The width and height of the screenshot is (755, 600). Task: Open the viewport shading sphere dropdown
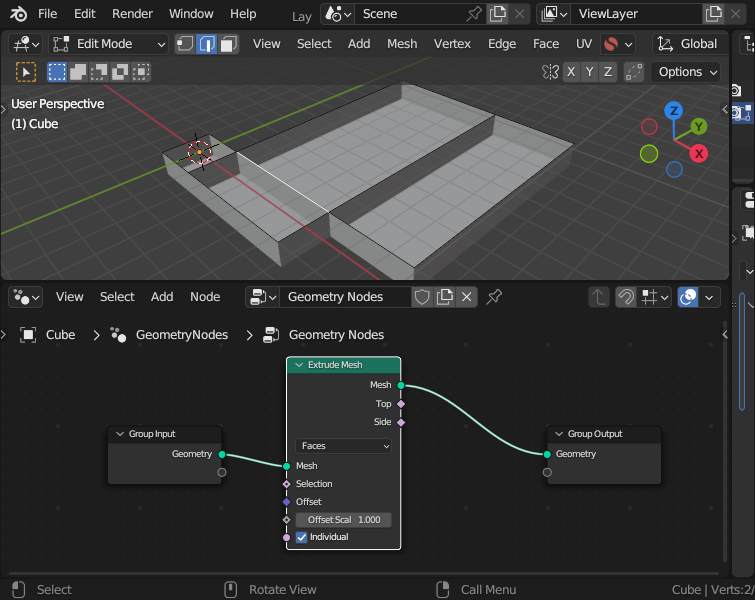pos(618,44)
